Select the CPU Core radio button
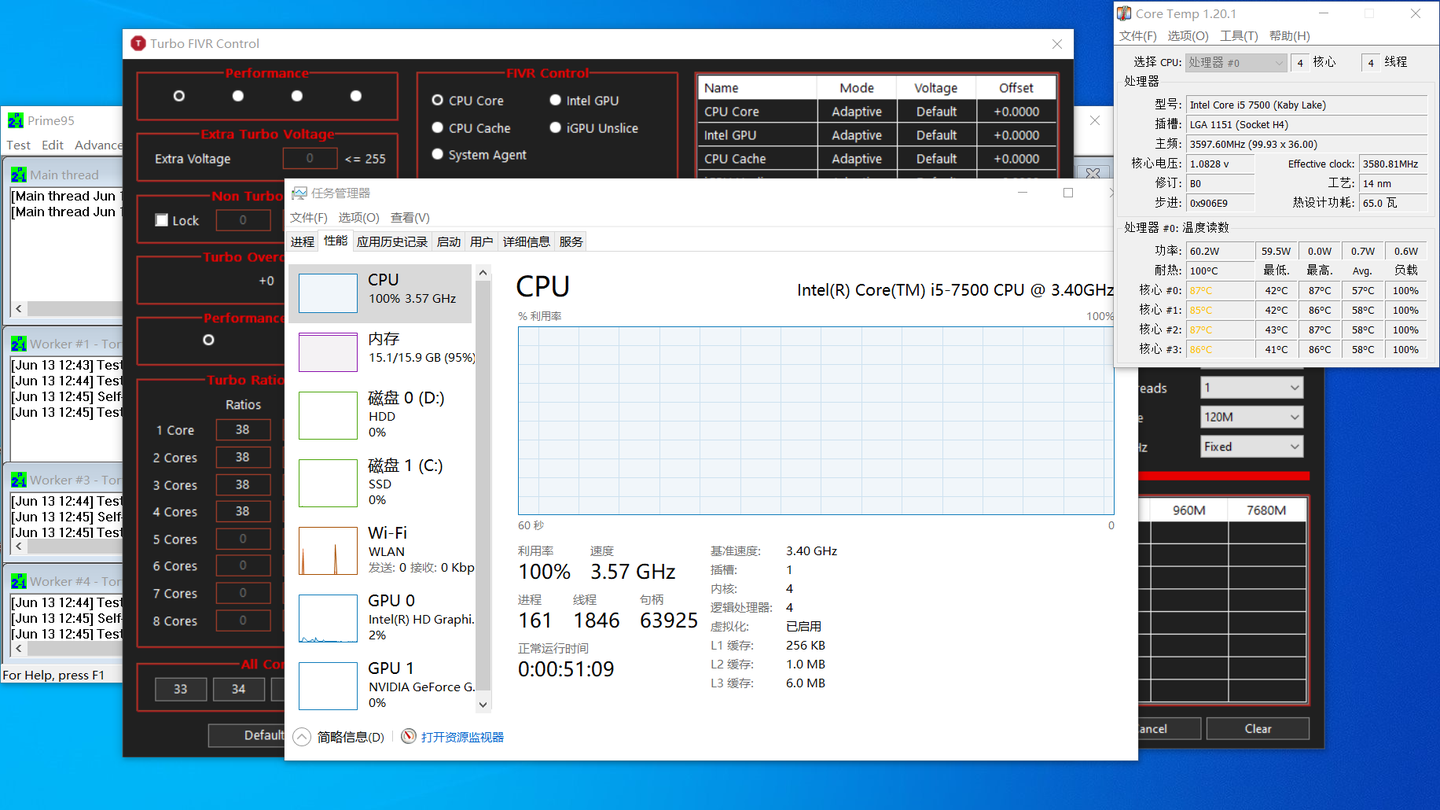The height and width of the screenshot is (810, 1440). [x=437, y=100]
